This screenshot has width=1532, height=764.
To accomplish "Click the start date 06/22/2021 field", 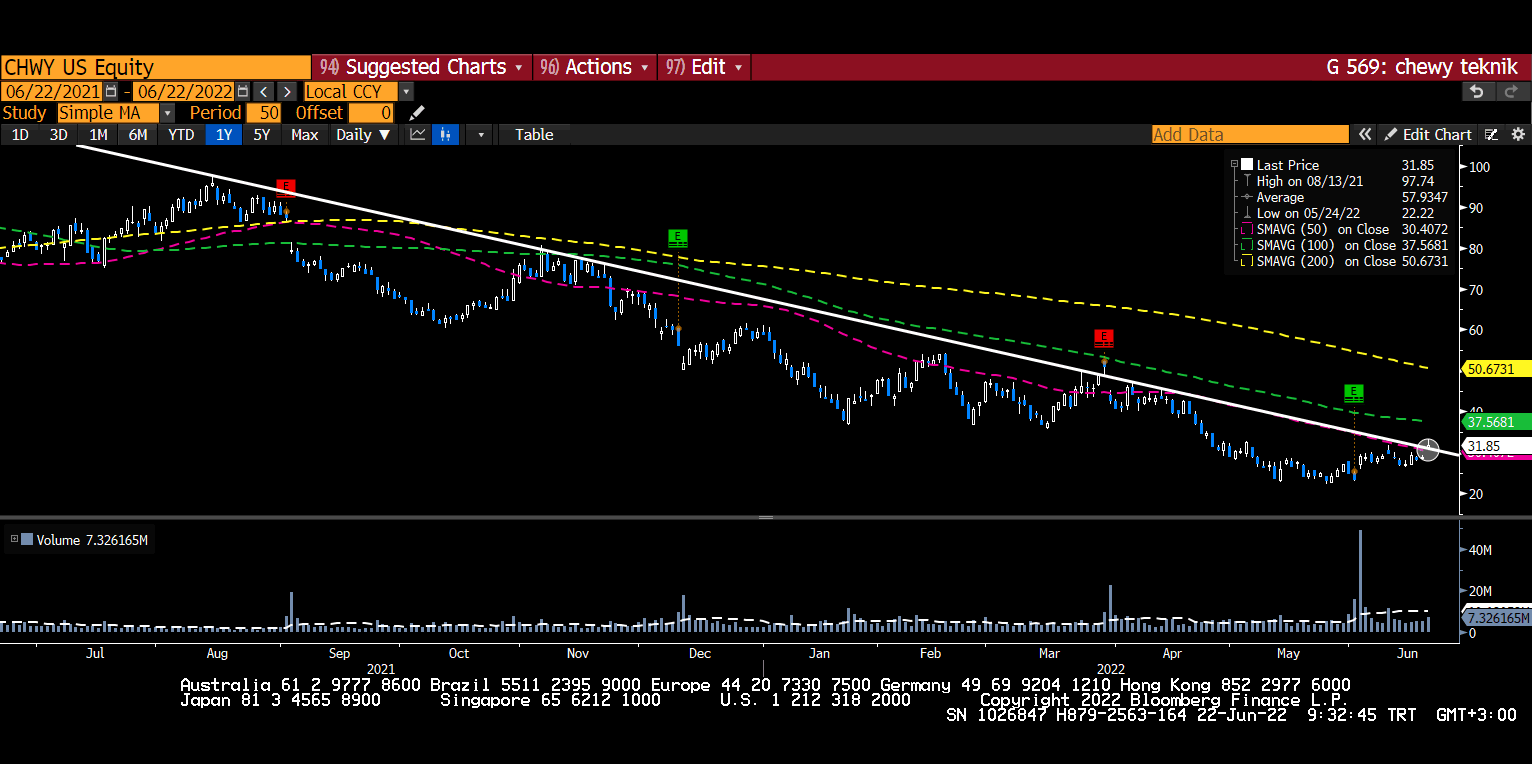I will point(52,91).
